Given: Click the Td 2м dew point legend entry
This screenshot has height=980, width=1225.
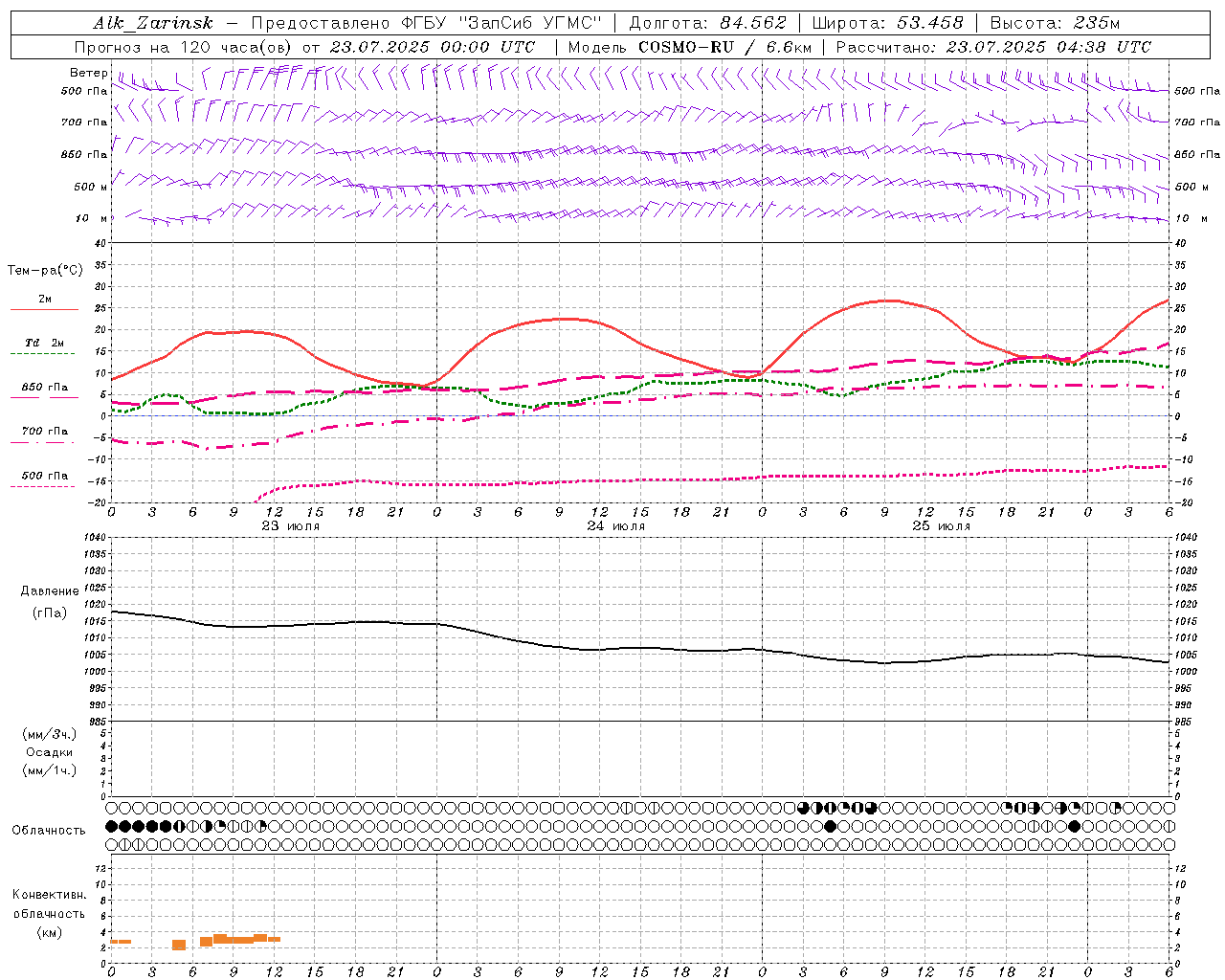Looking at the screenshot, I should 45,343.
